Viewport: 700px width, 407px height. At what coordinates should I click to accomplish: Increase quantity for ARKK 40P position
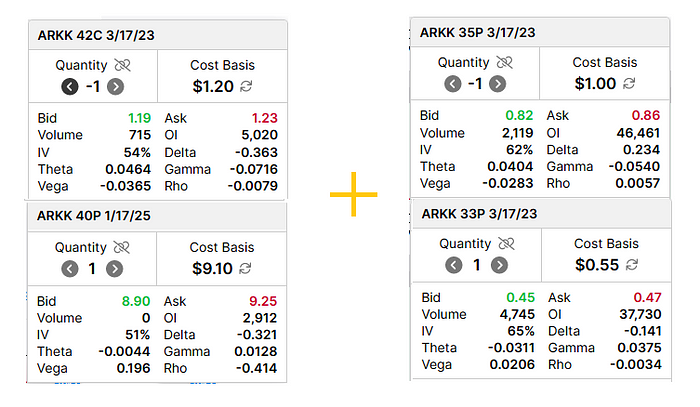pos(115,269)
